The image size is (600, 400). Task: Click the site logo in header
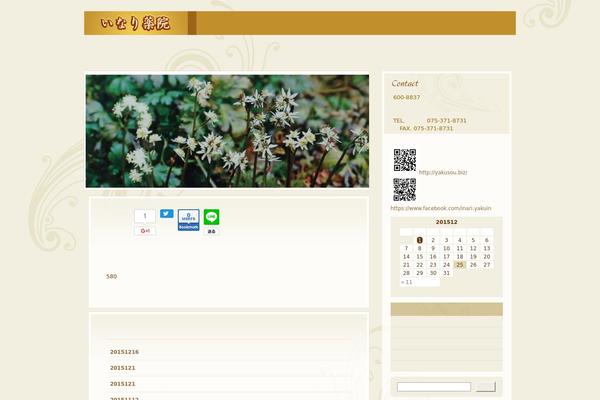point(135,23)
